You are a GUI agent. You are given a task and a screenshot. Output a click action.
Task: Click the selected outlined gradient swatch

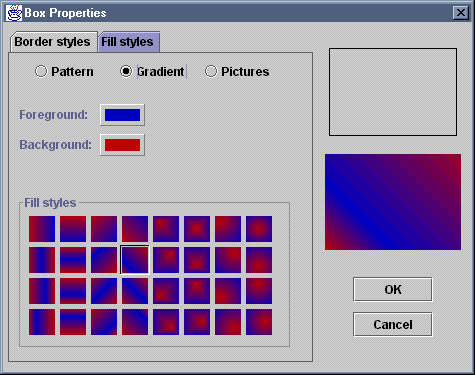click(135, 260)
